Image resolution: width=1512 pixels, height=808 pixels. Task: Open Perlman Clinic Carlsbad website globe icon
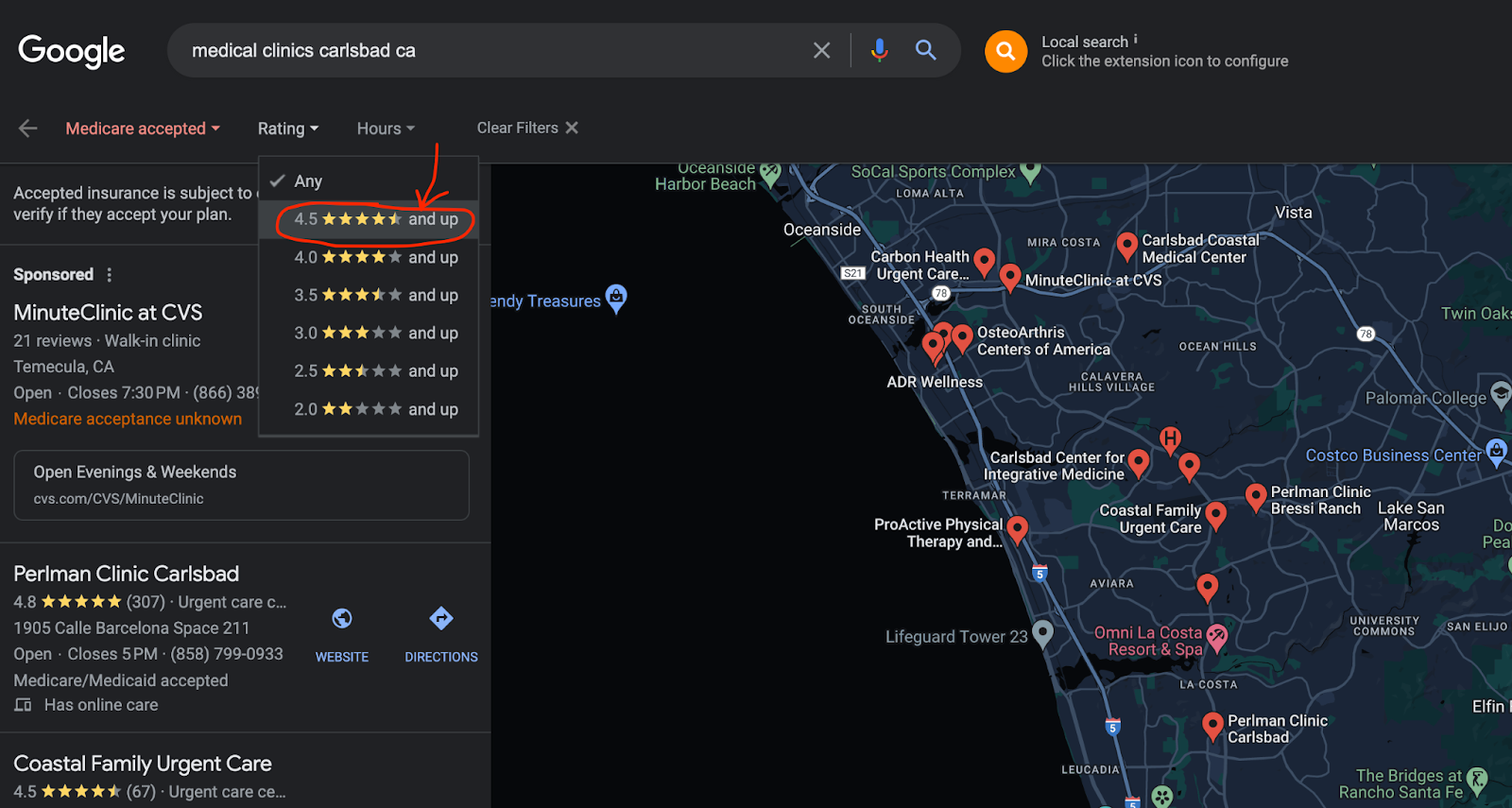tap(342, 618)
